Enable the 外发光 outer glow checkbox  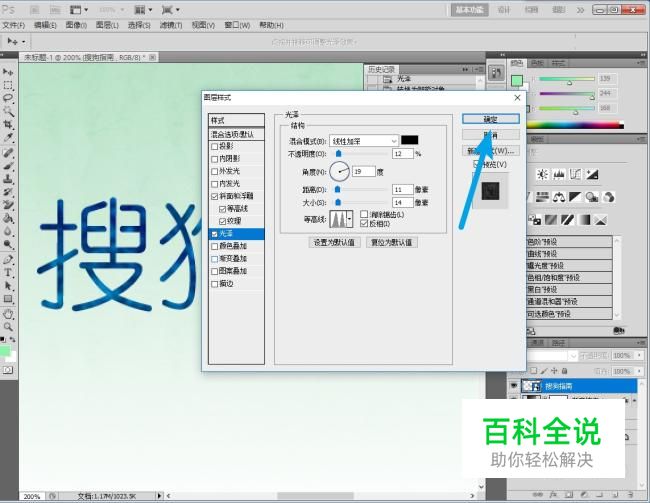[214, 171]
